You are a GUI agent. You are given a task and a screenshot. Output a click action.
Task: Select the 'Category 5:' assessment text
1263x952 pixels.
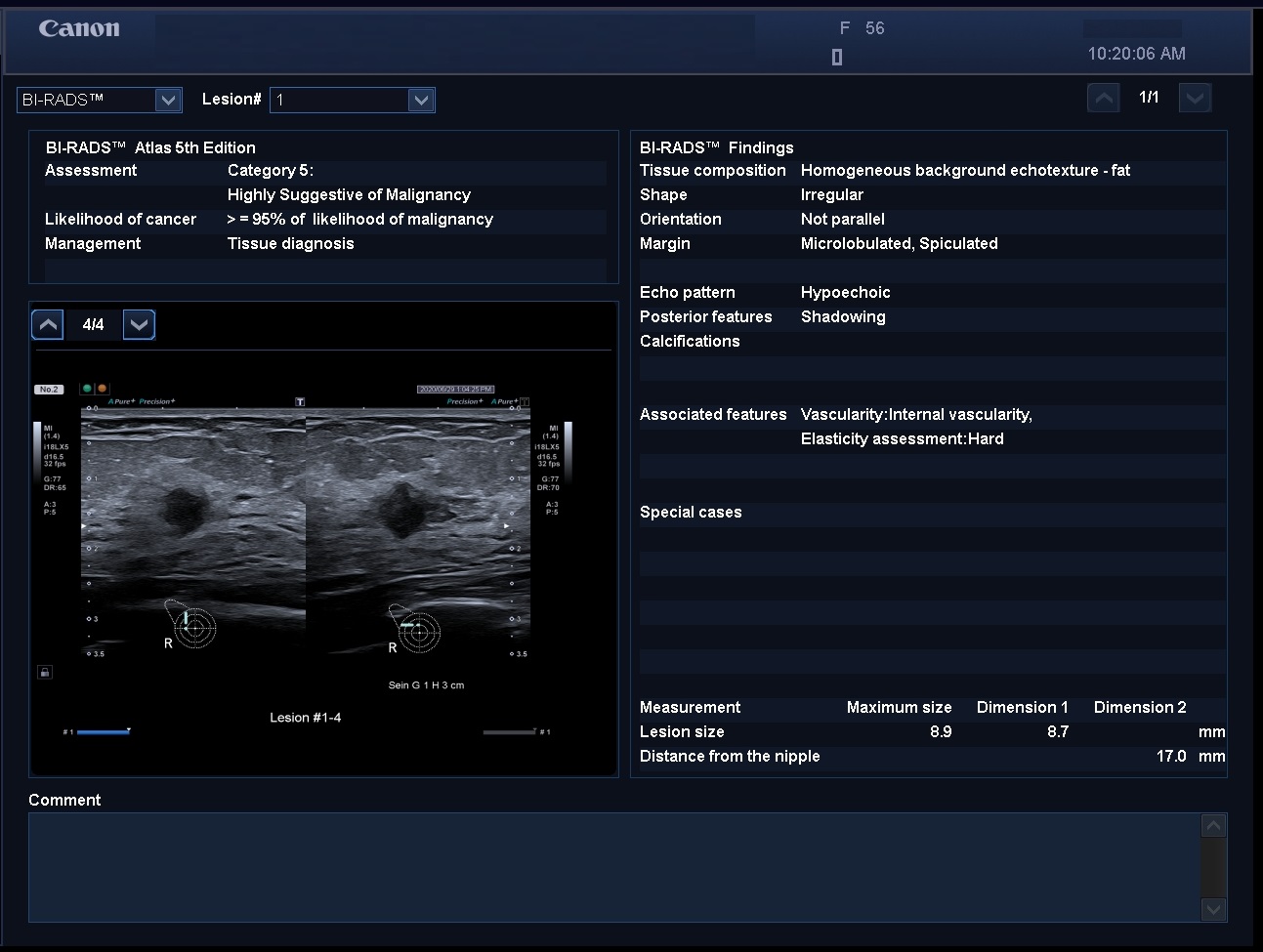coord(271,170)
